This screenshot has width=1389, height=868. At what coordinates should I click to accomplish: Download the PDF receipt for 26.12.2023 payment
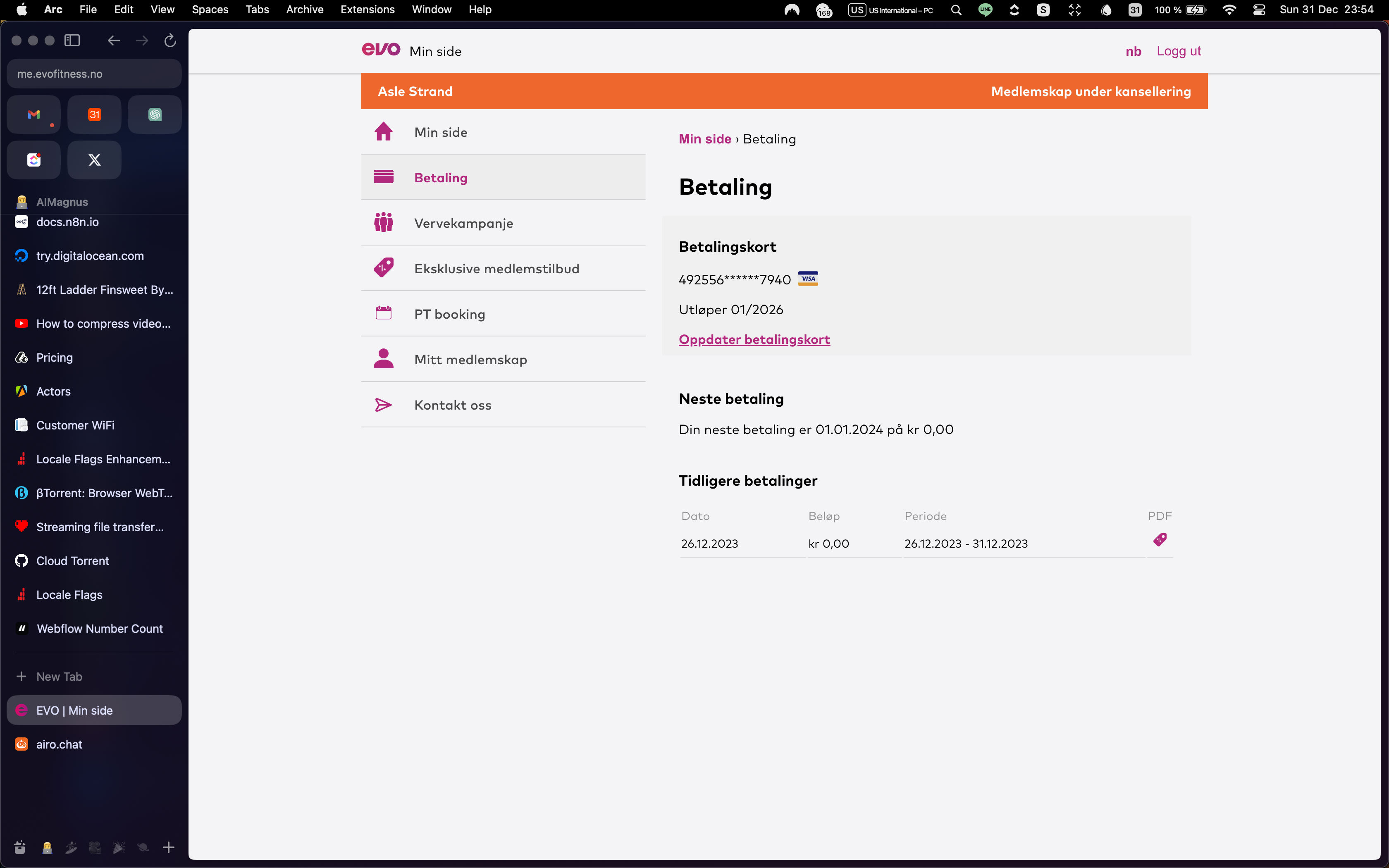point(1160,540)
